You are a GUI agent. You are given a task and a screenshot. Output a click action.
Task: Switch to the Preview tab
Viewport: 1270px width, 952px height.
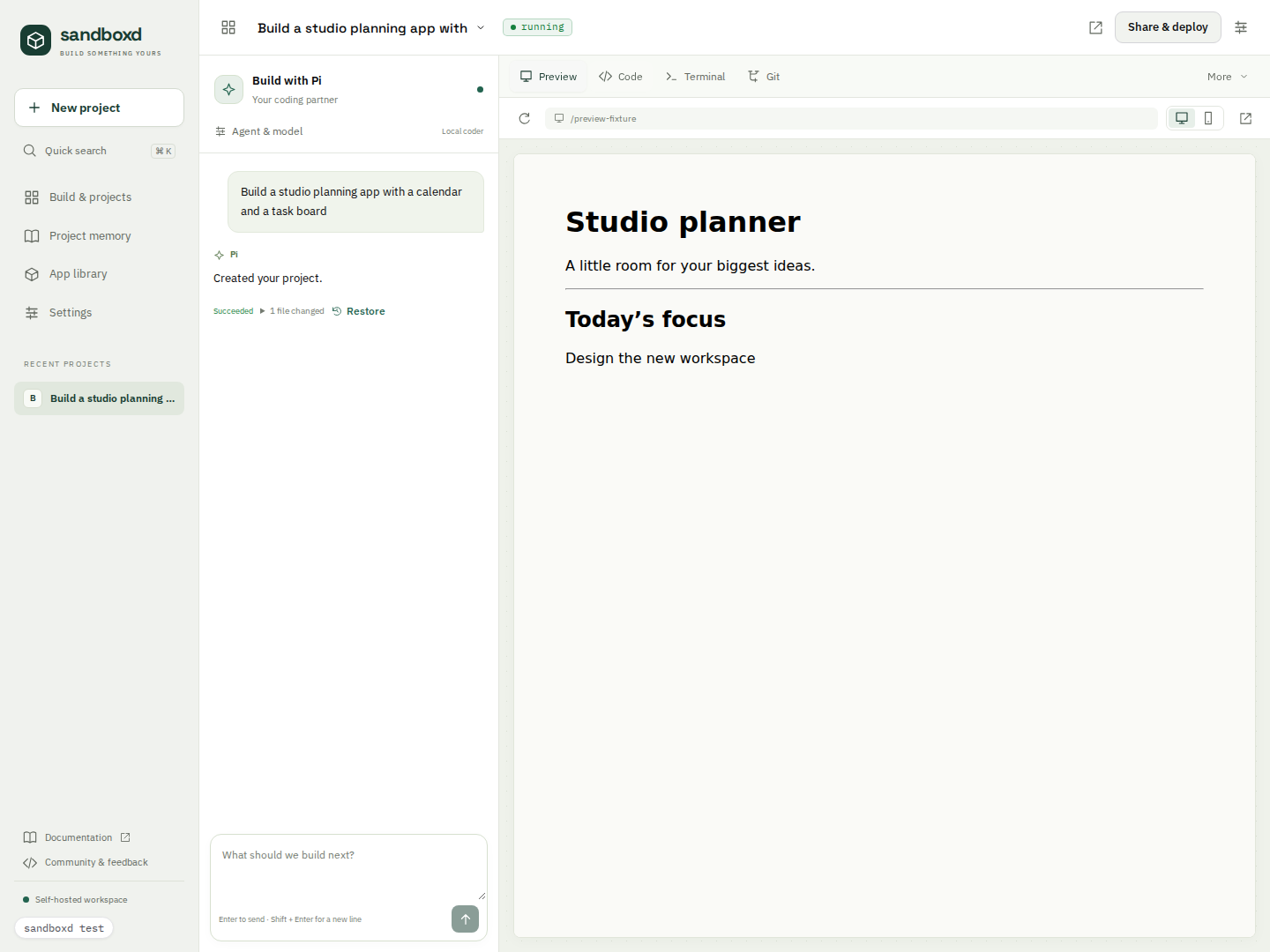(549, 77)
